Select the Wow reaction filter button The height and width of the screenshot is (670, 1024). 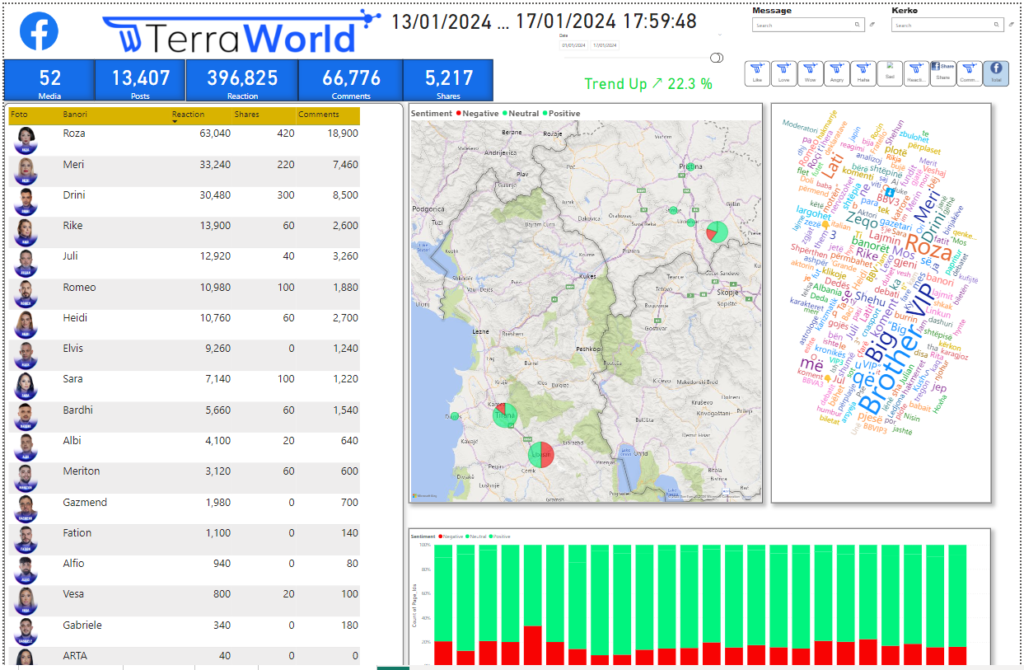coord(810,73)
